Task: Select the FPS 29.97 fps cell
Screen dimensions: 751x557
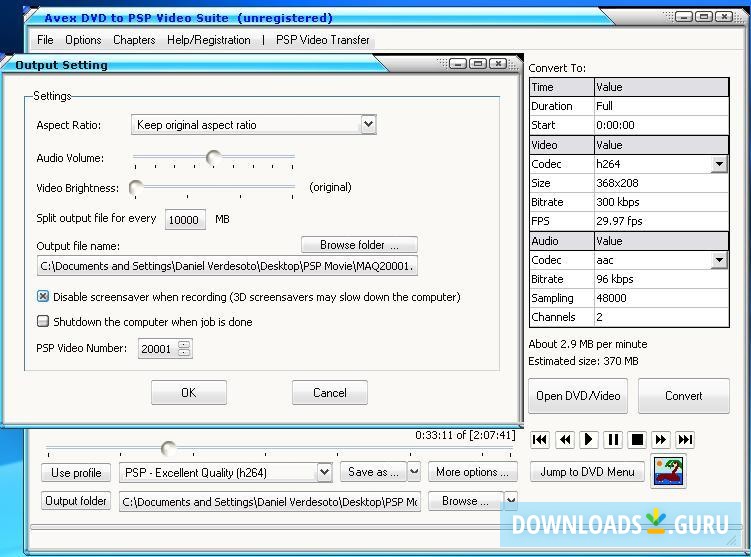Action: coord(661,221)
